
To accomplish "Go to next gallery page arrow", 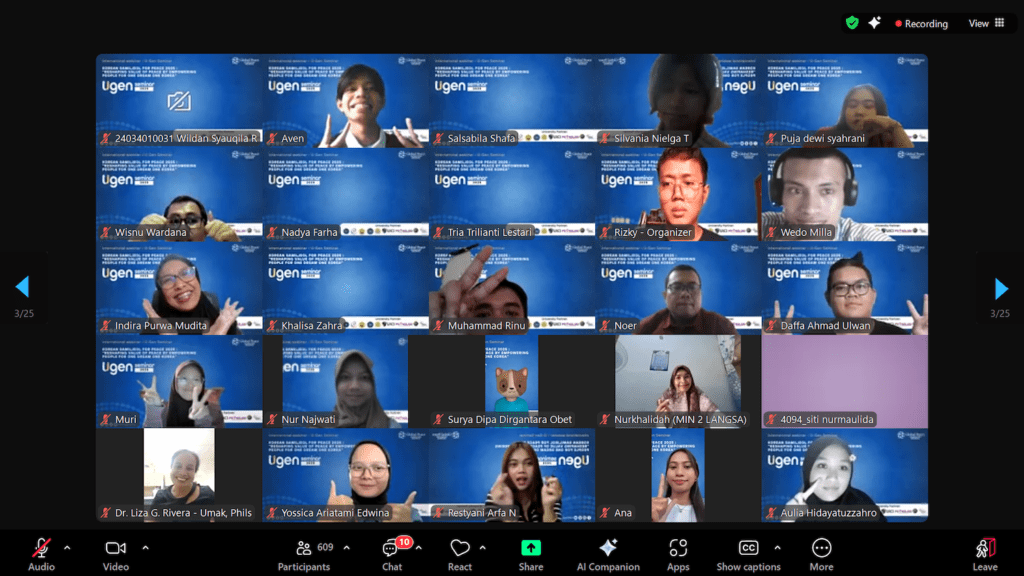I will point(1001,288).
